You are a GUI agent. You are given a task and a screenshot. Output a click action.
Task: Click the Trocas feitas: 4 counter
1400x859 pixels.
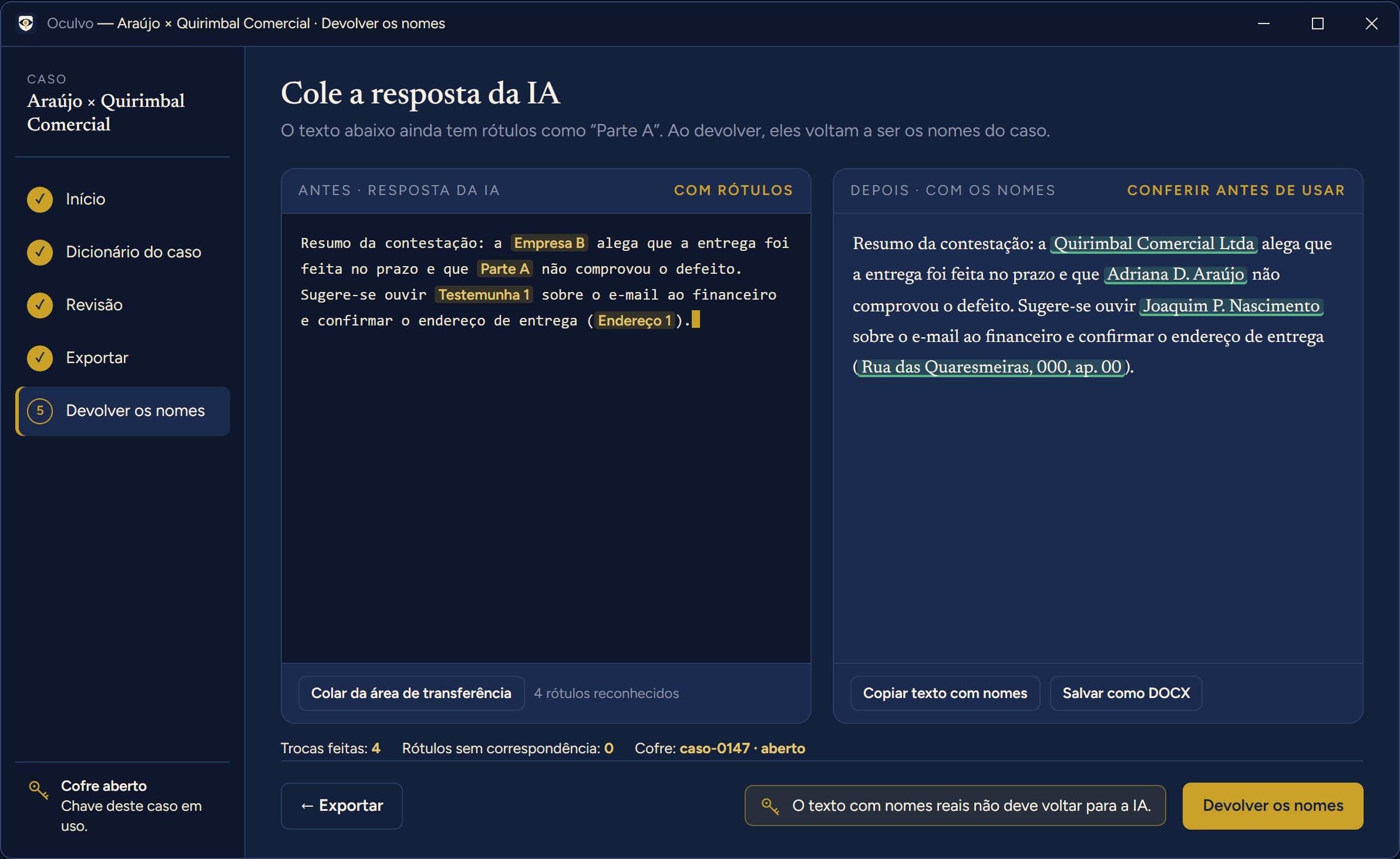pyautogui.click(x=331, y=748)
